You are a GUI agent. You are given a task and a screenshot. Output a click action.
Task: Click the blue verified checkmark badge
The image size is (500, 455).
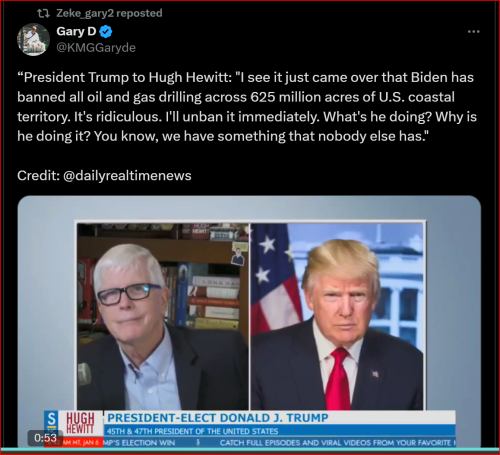coord(106,32)
